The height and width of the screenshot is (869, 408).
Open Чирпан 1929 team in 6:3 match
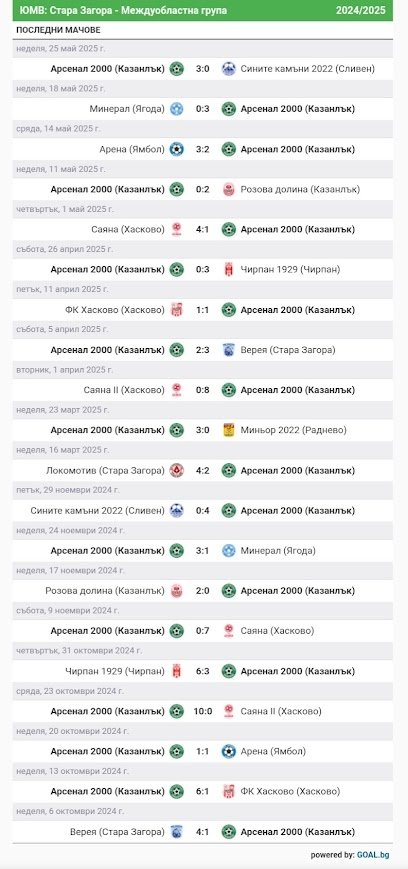click(115, 671)
